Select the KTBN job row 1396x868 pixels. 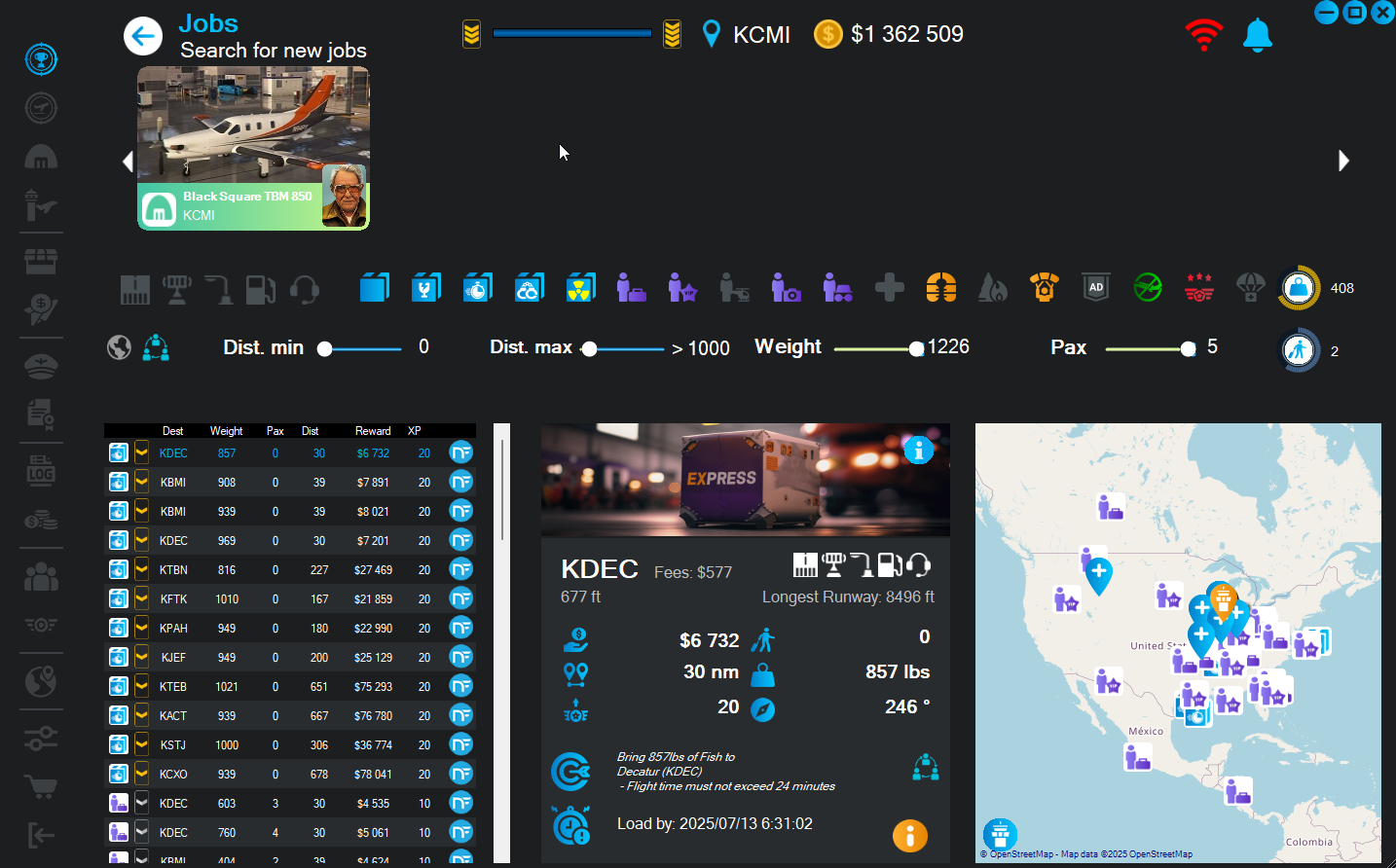tap(290, 569)
